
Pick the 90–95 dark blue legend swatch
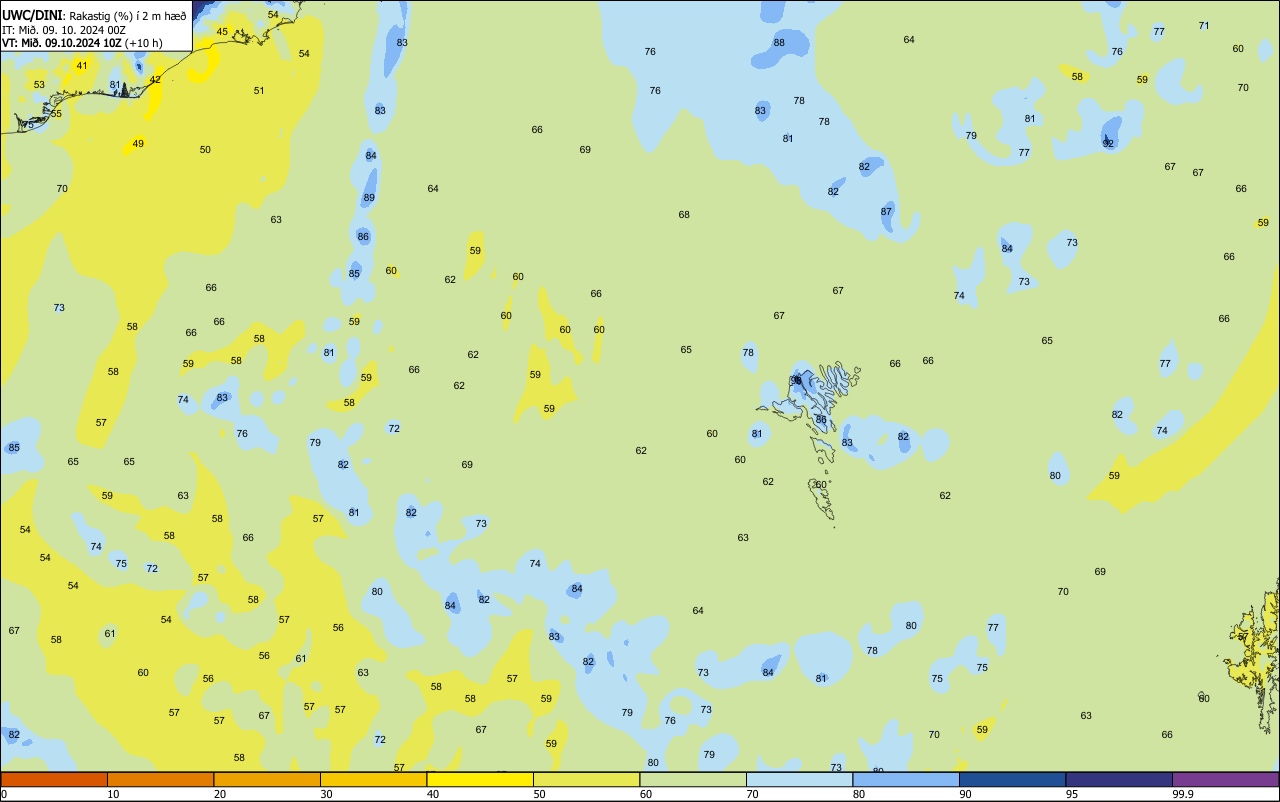[1012, 779]
